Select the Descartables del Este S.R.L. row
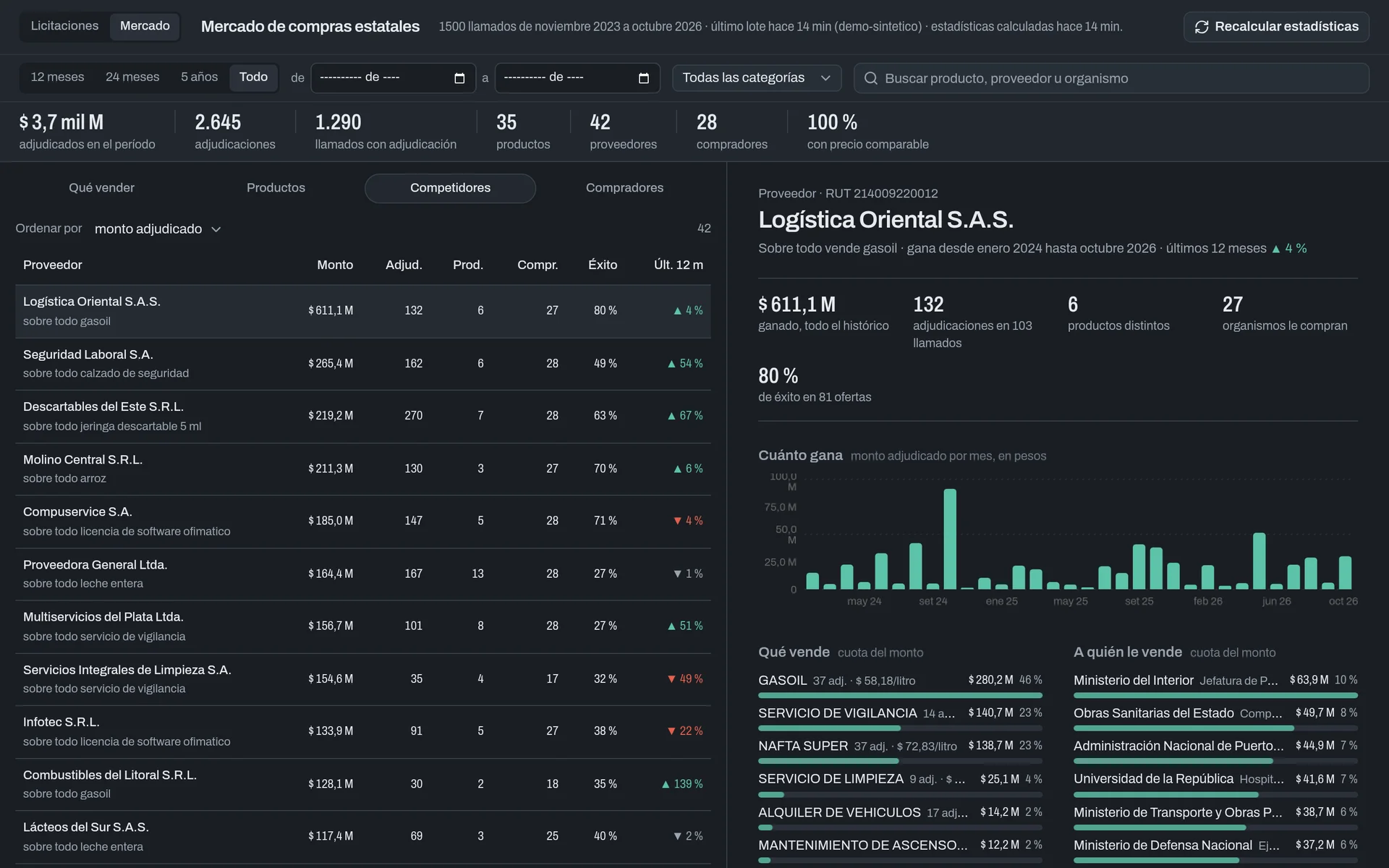This screenshot has height=868, width=1389. 363,416
